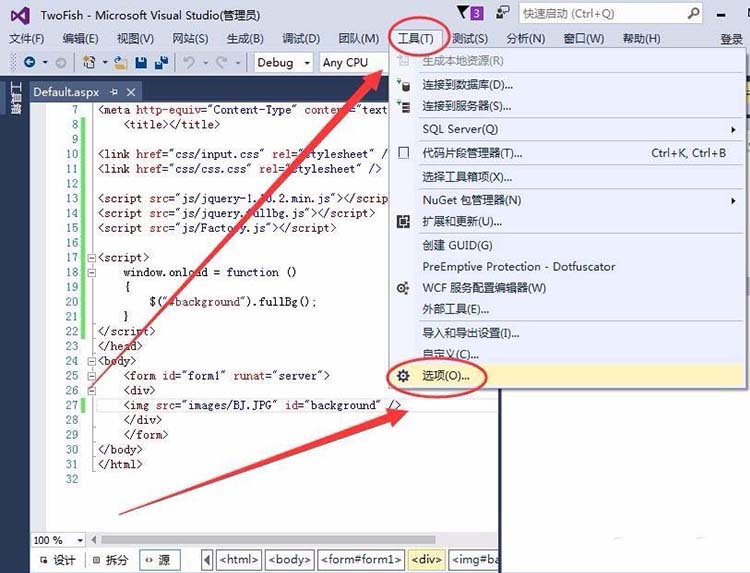Click the Undo arrow icon
The image size is (750, 573).
click(189, 62)
